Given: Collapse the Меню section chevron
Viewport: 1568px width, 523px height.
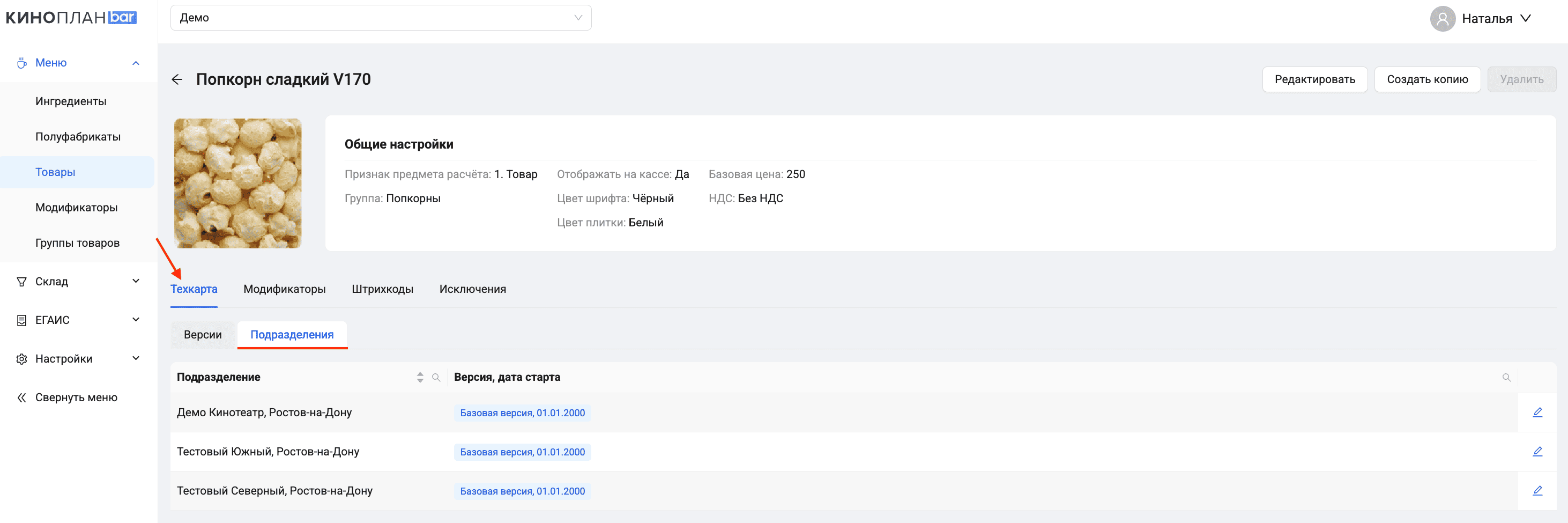Looking at the screenshot, I should coord(136,63).
